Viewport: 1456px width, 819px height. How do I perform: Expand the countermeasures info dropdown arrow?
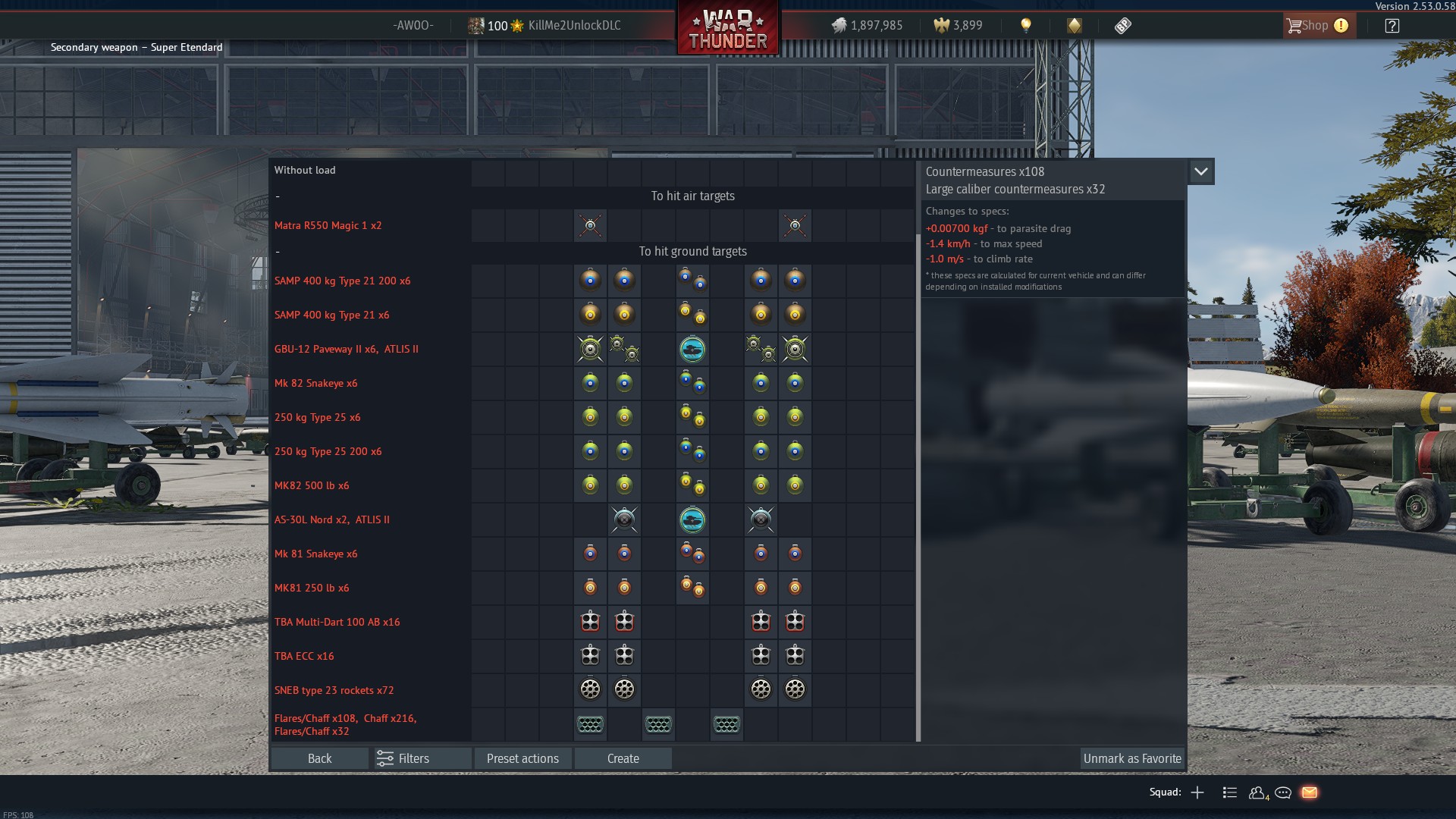[1200, 171]
